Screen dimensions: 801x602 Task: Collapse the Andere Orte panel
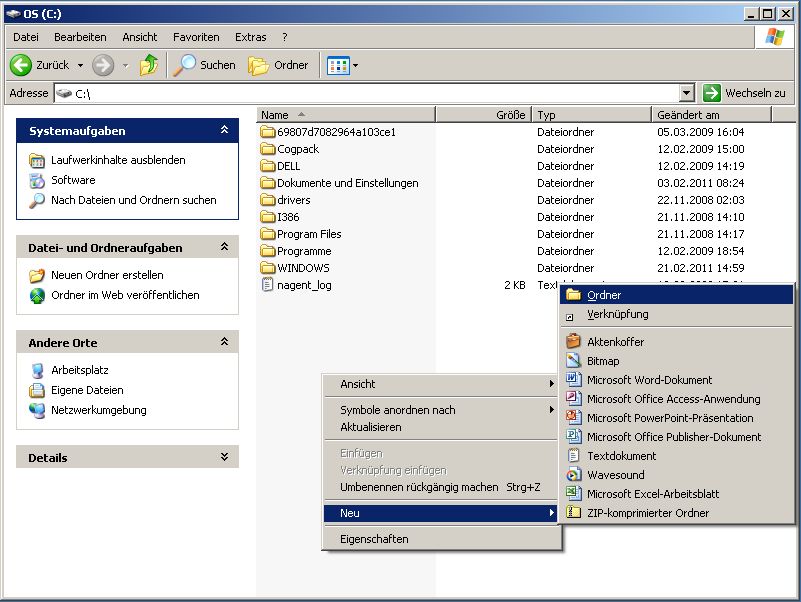224,341
